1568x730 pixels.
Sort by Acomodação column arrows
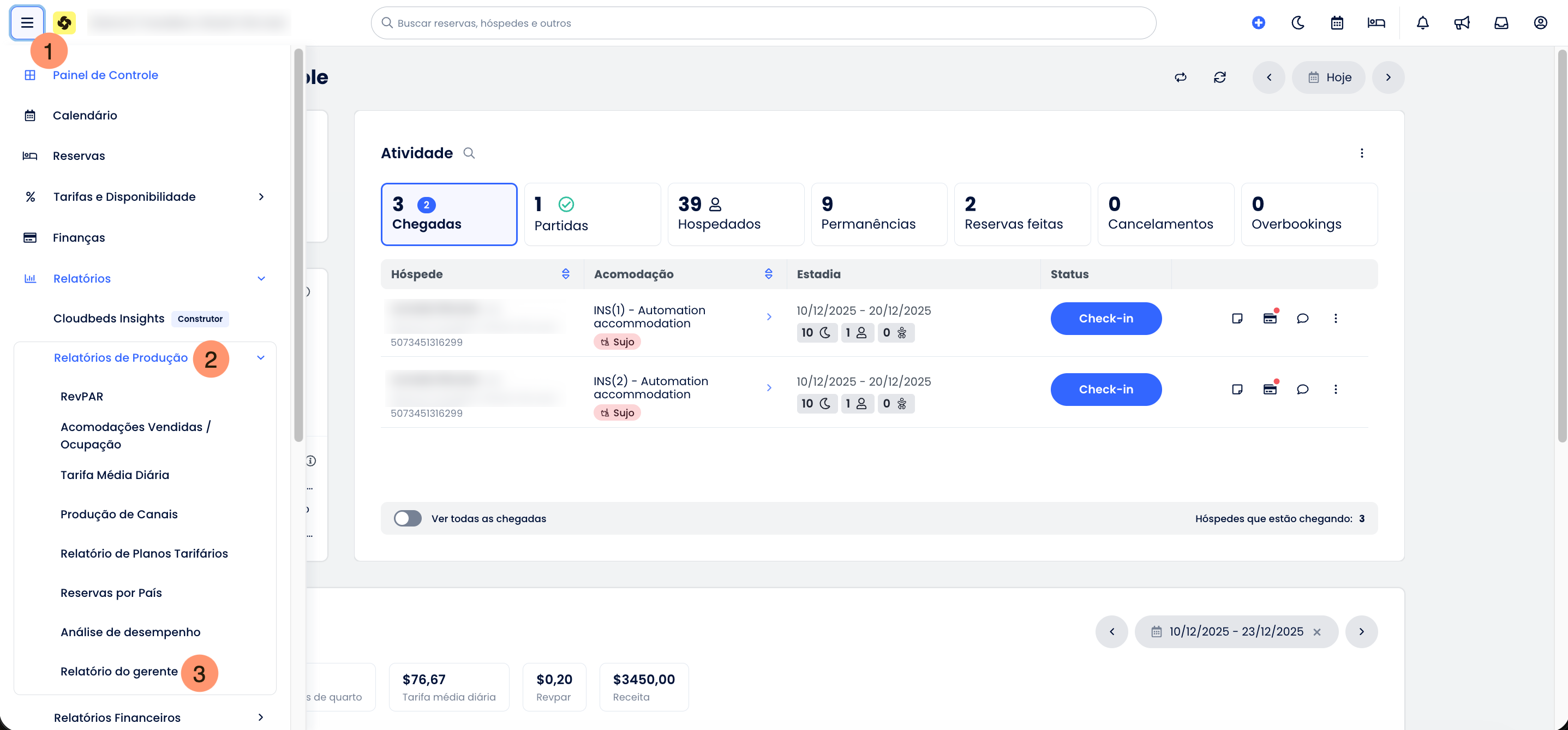[768, 274]
